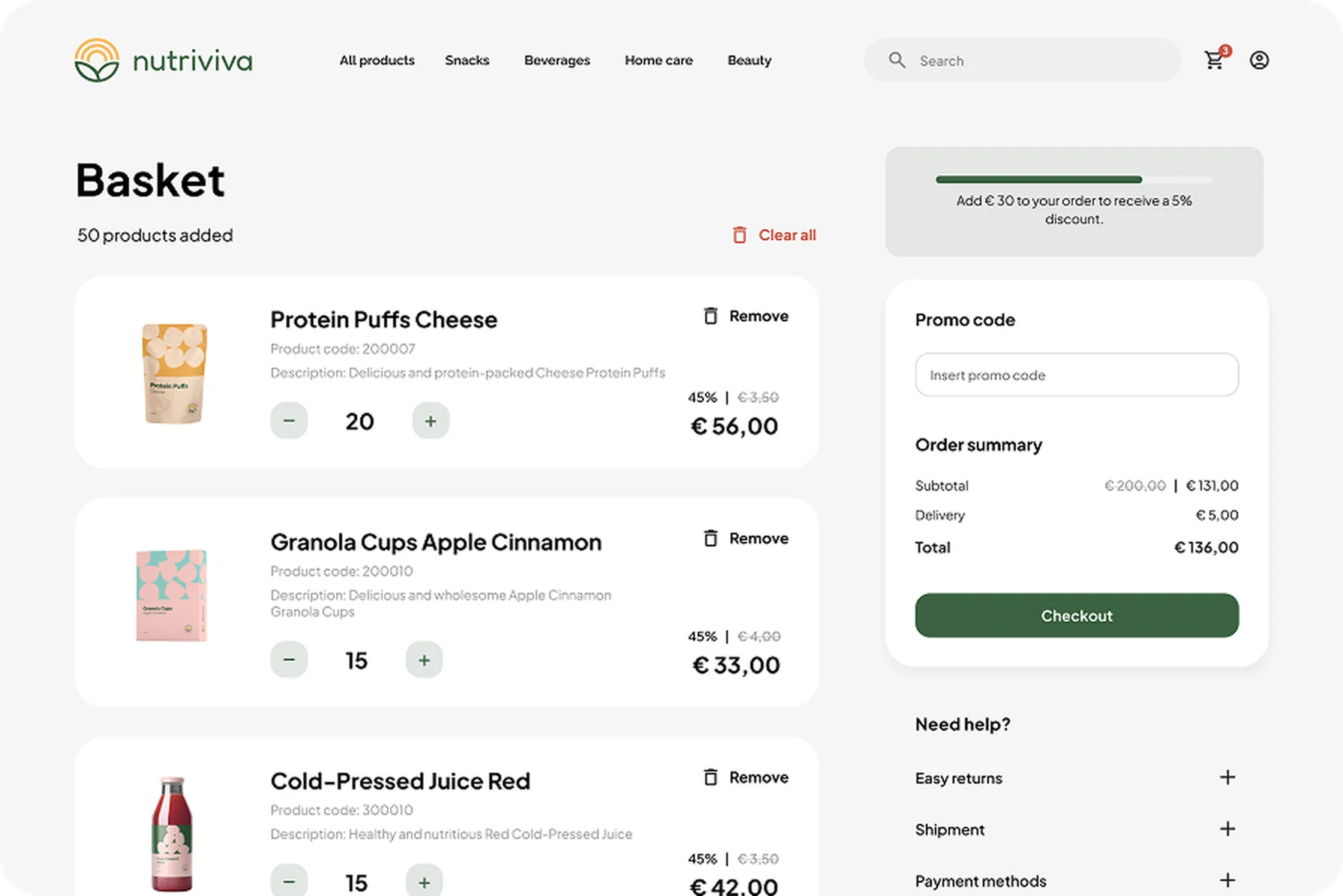1343x896 pixels.
Task: Open the shopping cart icon
Action: 1215,60
